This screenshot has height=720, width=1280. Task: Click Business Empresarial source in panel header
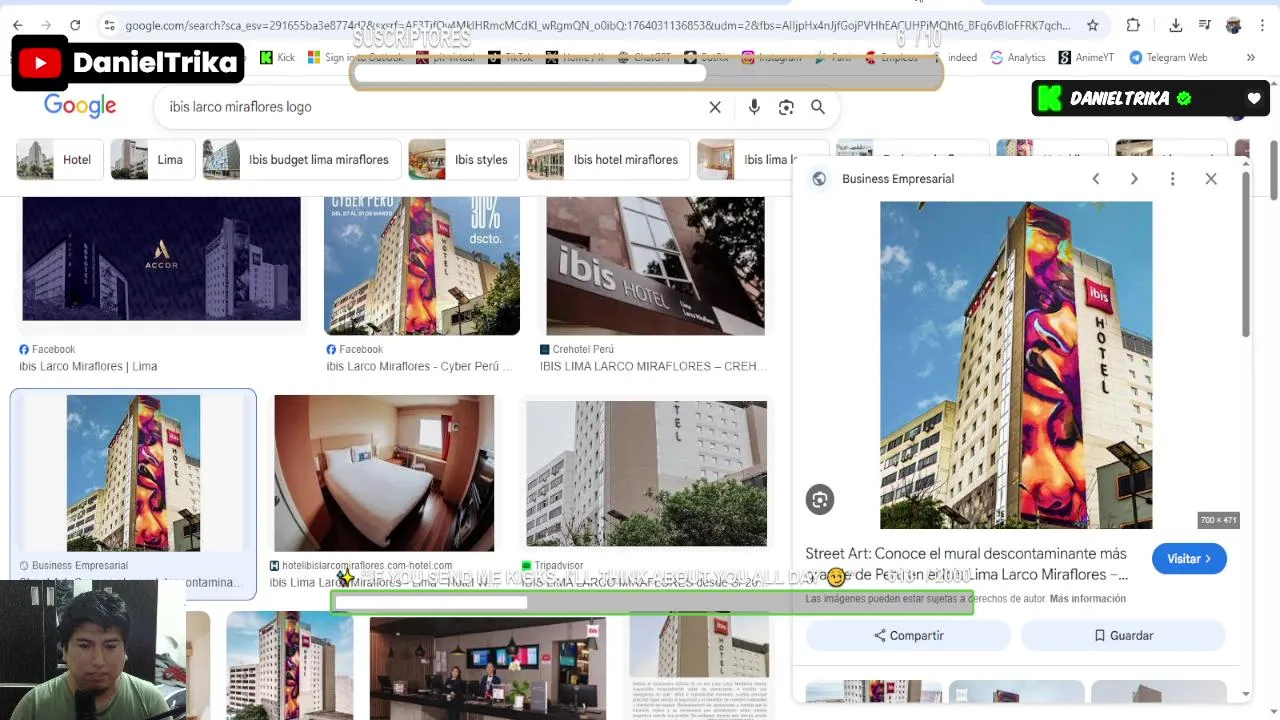point(898,179)
